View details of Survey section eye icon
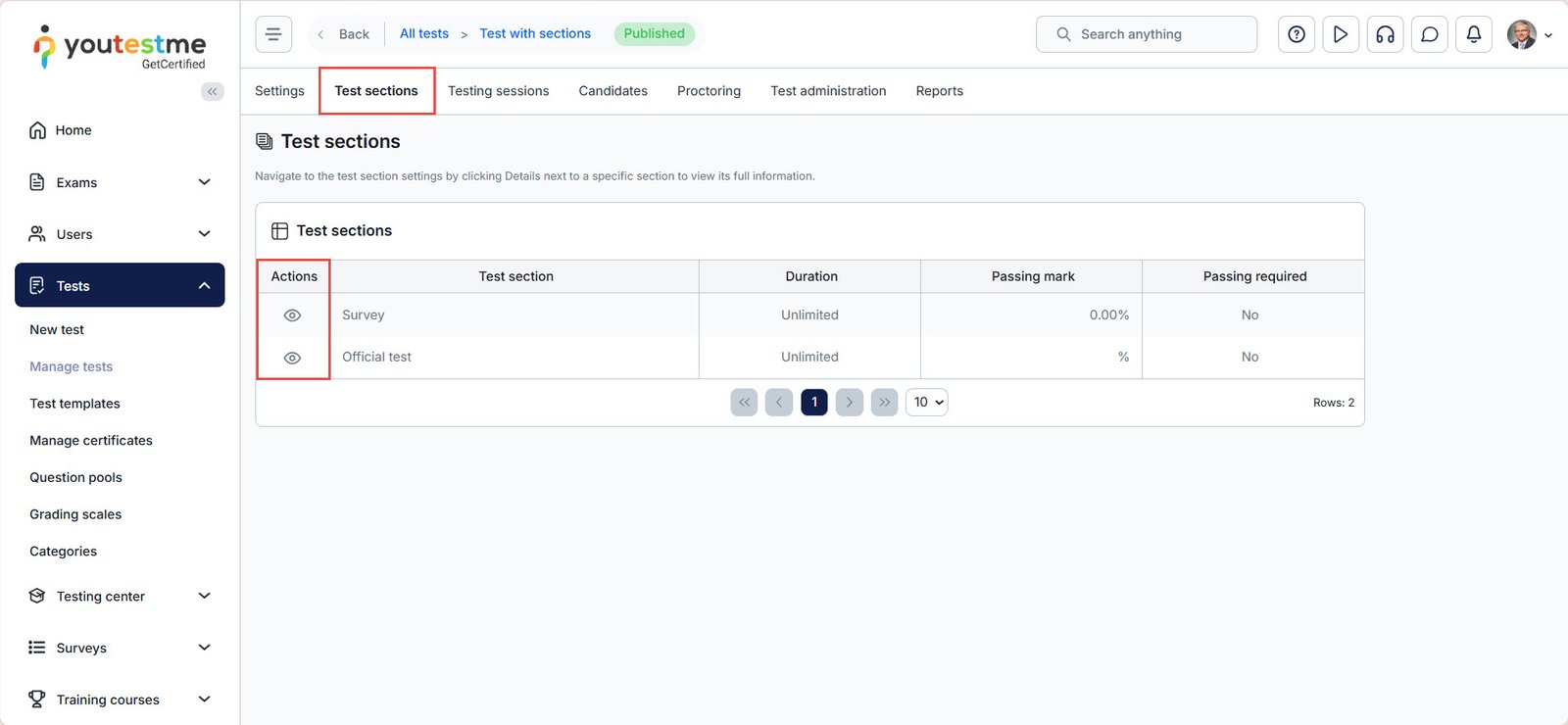Viewport: 1568px width, 725px height. click(x=292, y=315)
